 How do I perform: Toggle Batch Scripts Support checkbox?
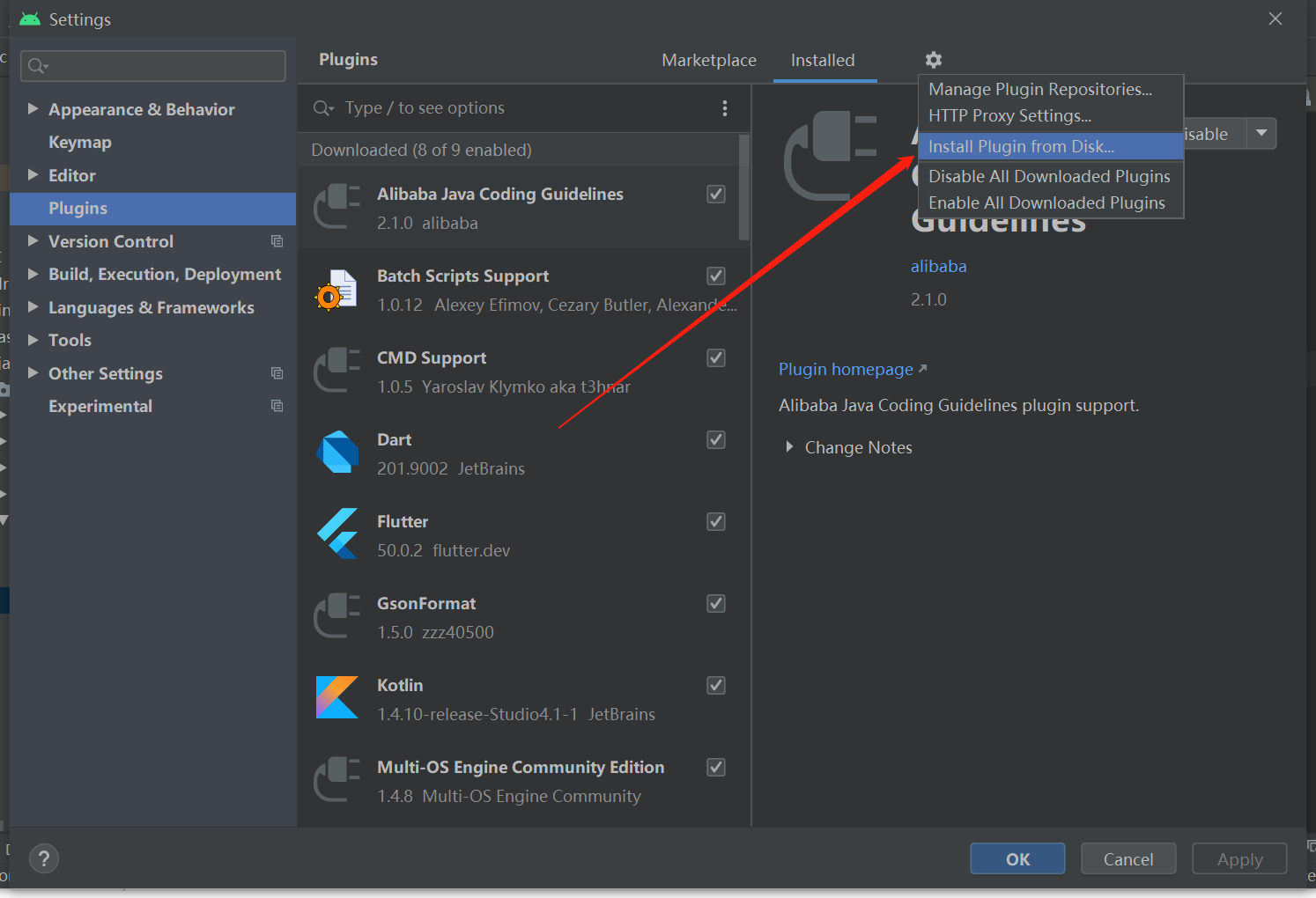click(x=716, y=276)
